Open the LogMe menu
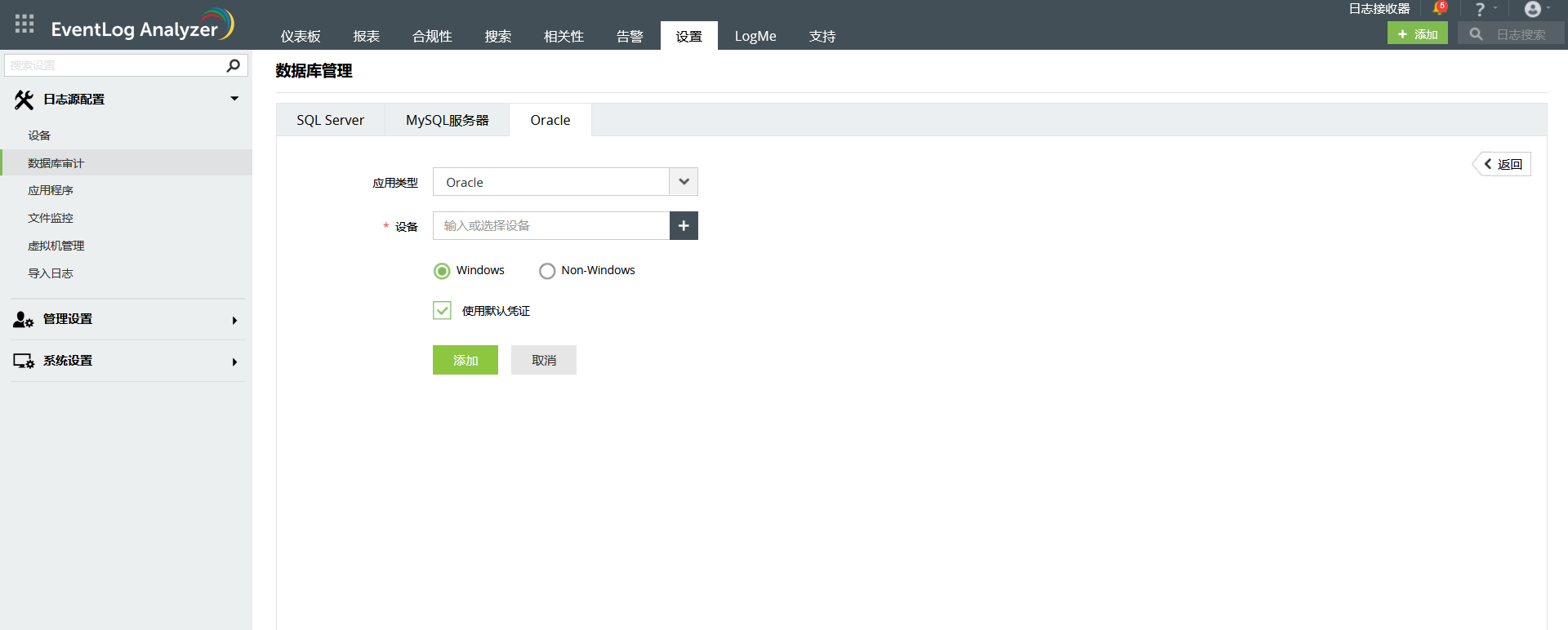Image resolution: width=1568 pixels, height=630 pixels. 755,36
